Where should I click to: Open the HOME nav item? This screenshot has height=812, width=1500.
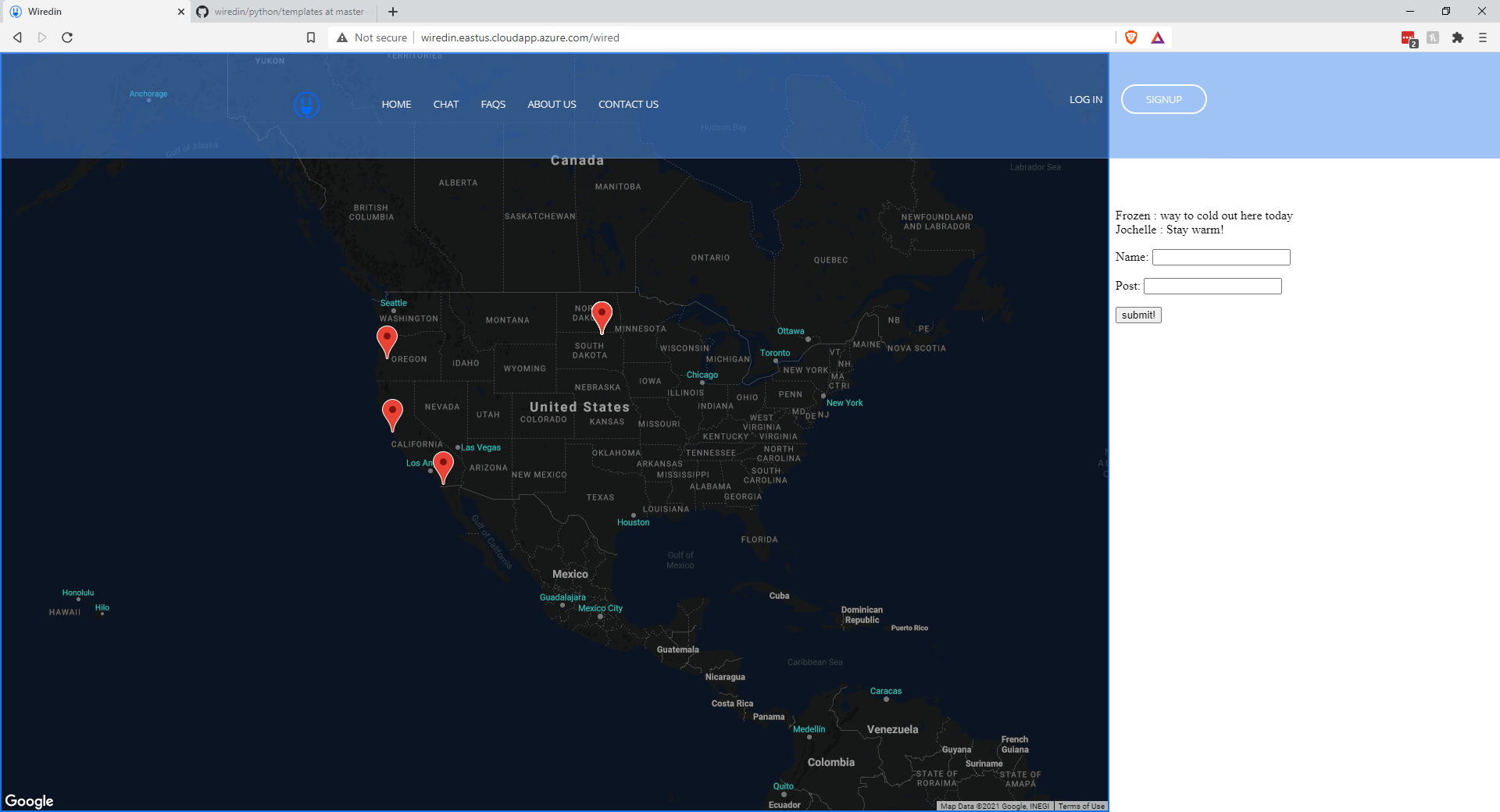[x=396, y=105]
